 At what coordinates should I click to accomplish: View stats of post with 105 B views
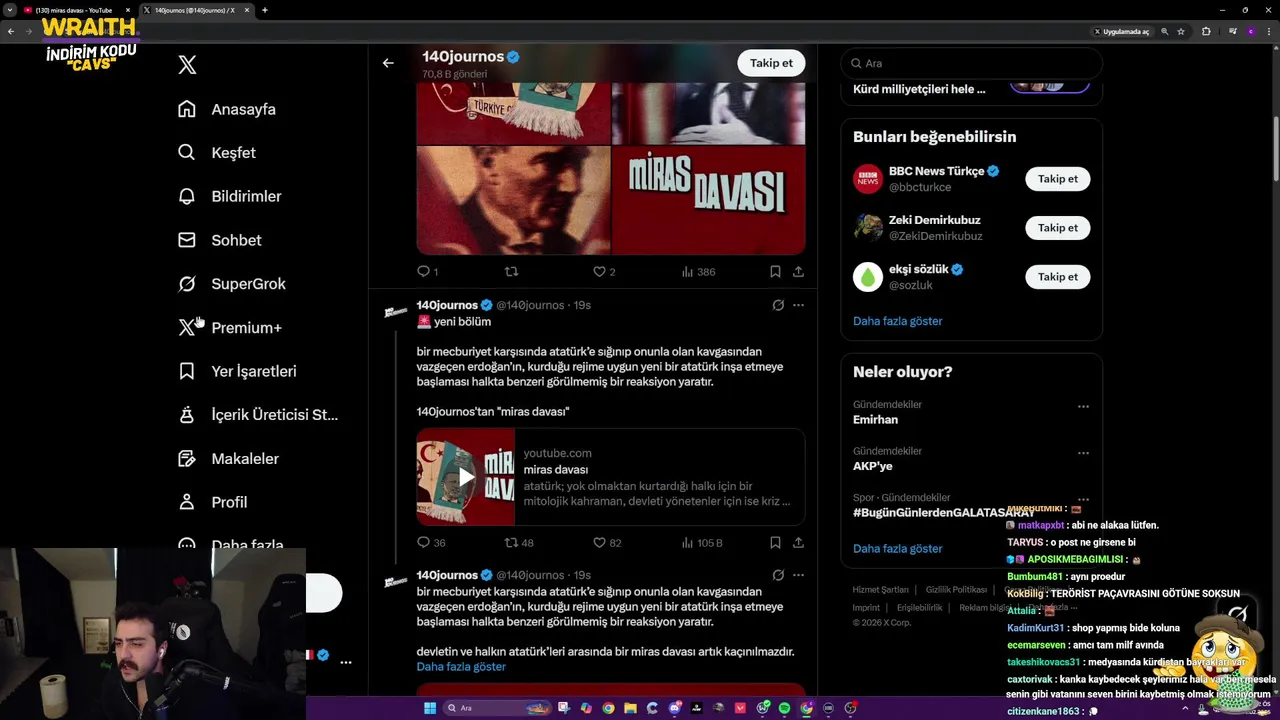(701, 542)
